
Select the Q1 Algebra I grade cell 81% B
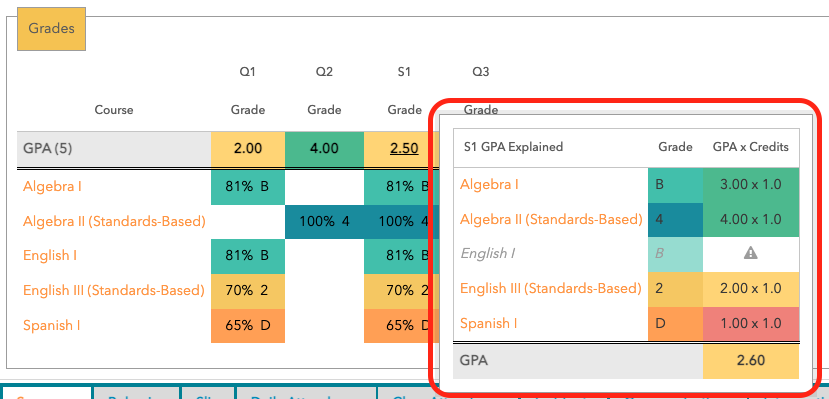(248, 187)
